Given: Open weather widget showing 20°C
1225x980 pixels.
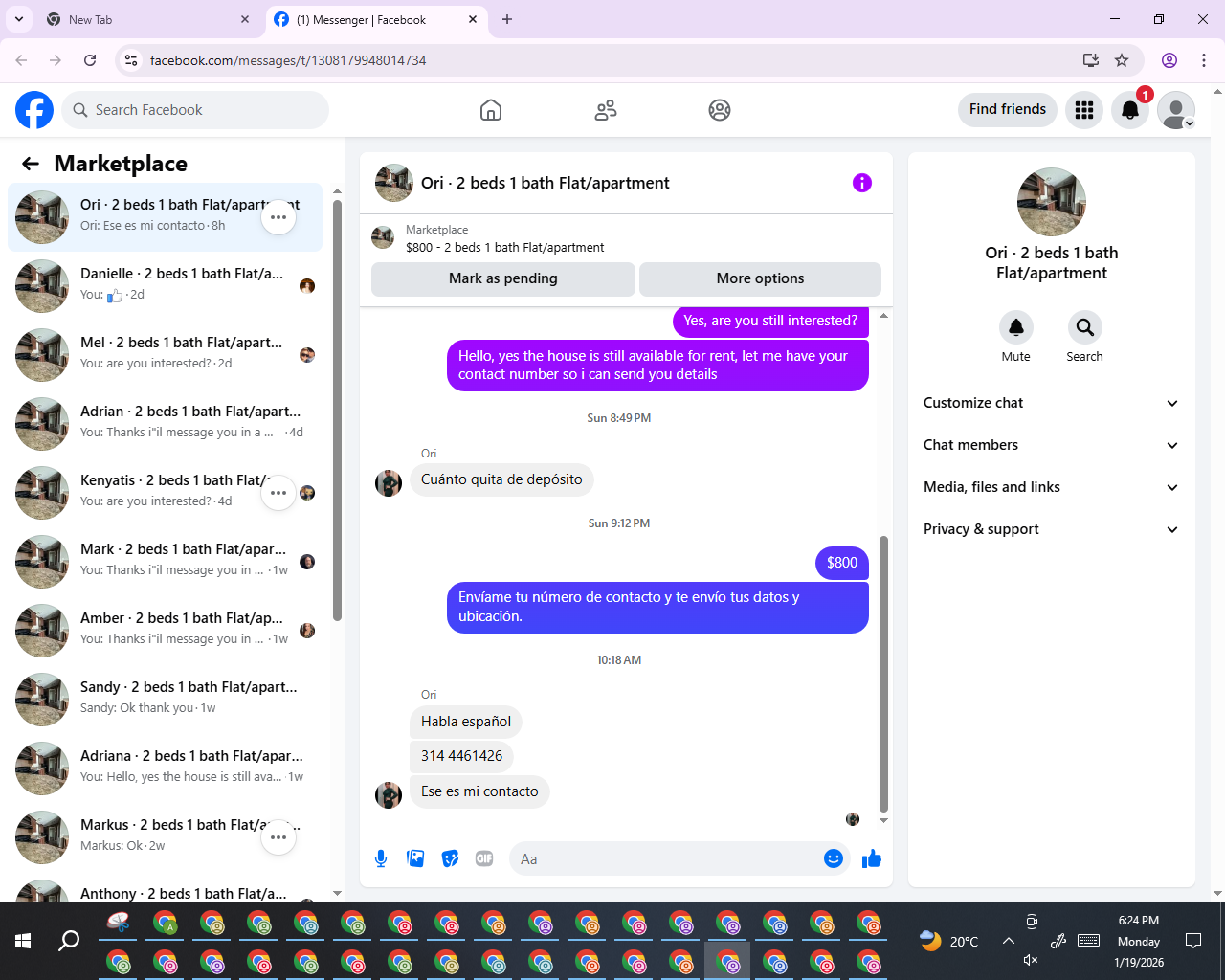Looking at the screenshot, I should point(949,941).
